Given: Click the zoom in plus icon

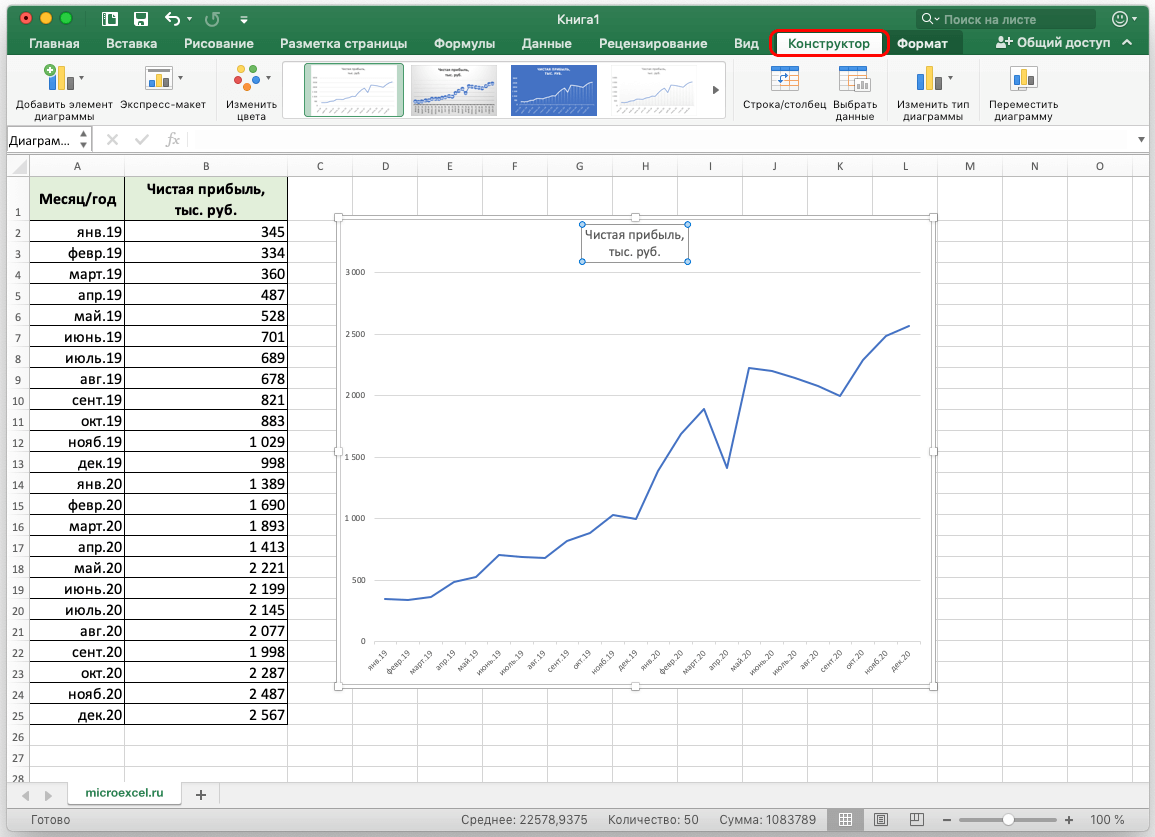Looking at the screenshot, I should (x=1069, y=819).
